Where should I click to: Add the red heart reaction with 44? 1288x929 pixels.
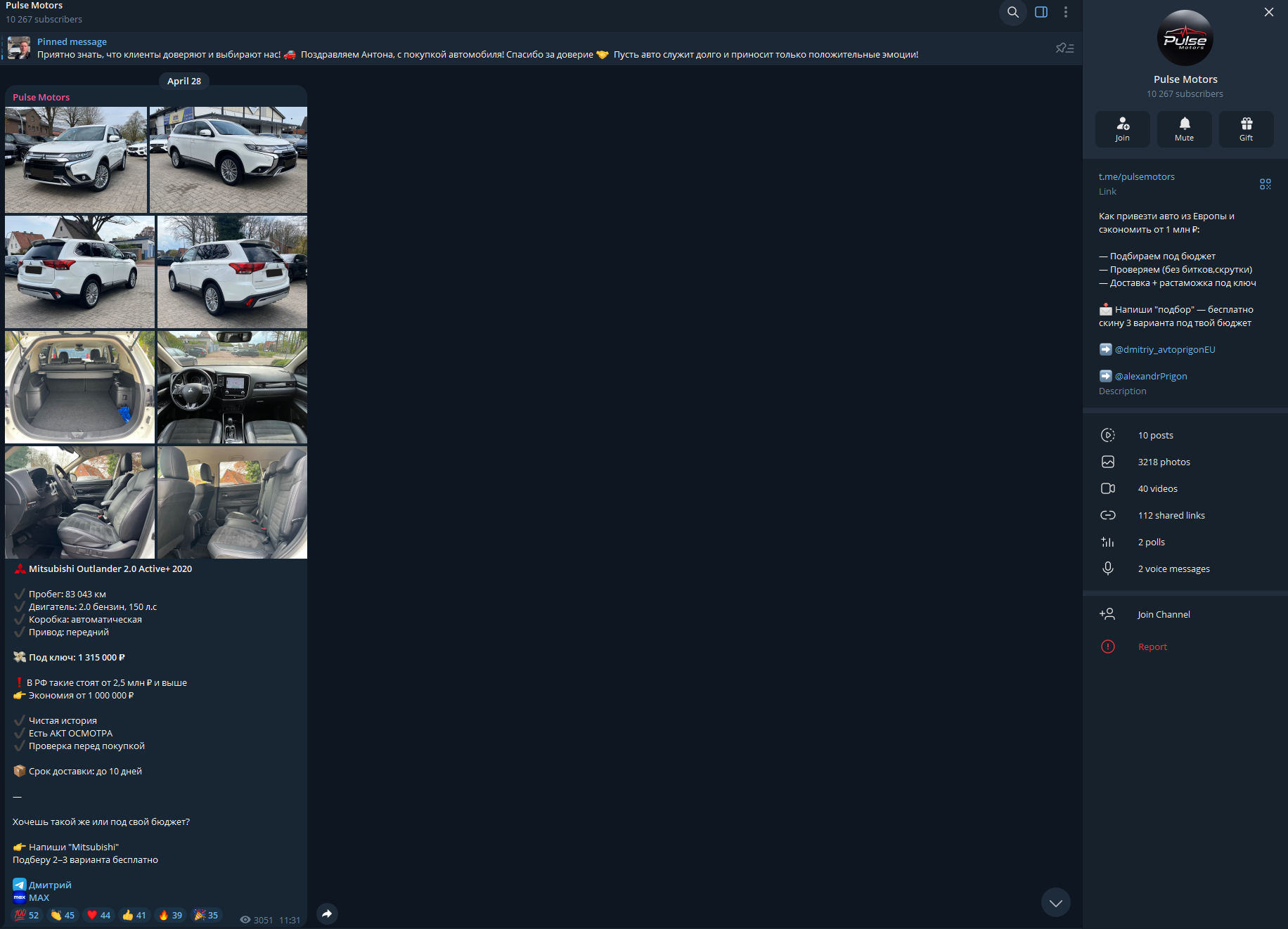tap(98, 916)
